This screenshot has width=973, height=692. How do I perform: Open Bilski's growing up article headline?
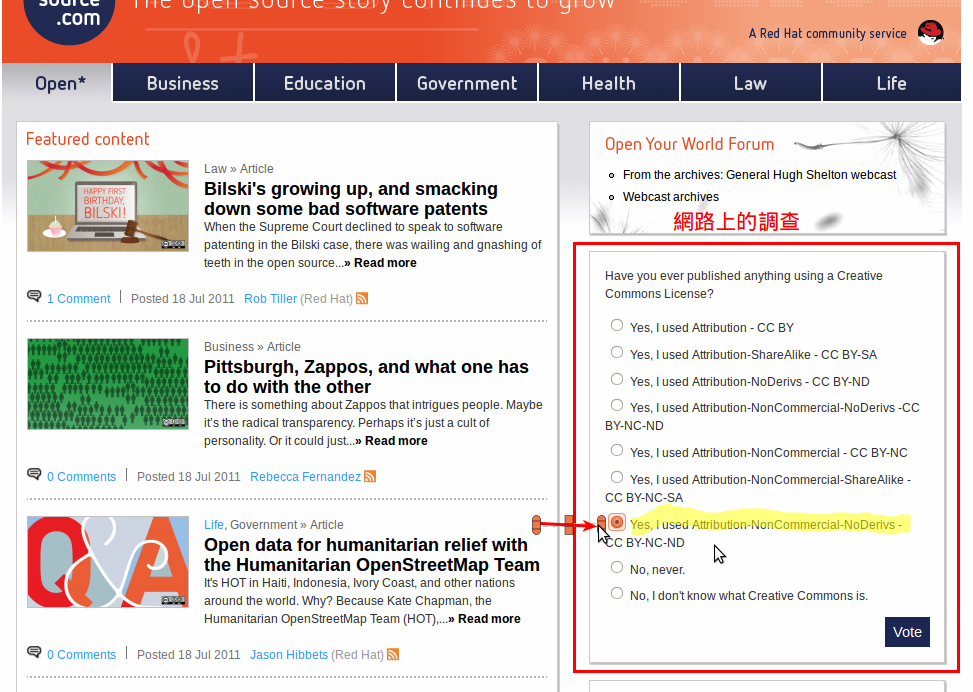click(351, 199)
